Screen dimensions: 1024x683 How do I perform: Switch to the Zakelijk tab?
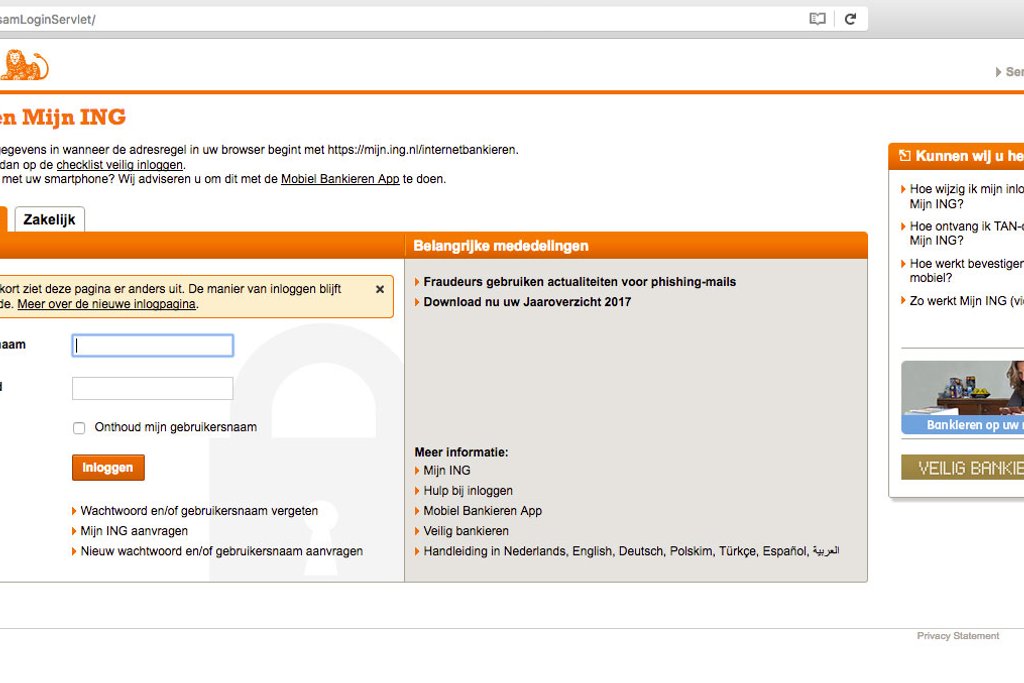(50, 220)
